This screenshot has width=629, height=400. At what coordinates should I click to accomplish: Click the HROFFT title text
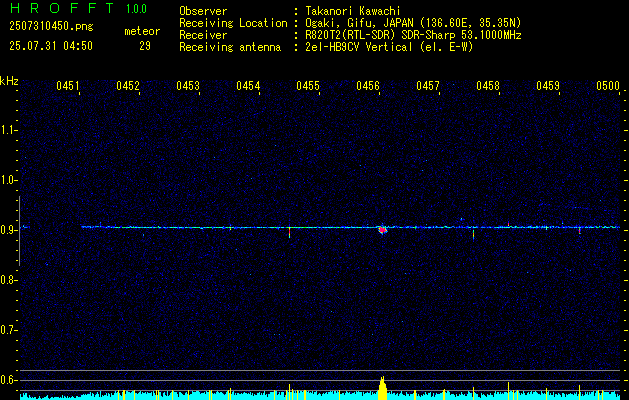tap(62, 8)
